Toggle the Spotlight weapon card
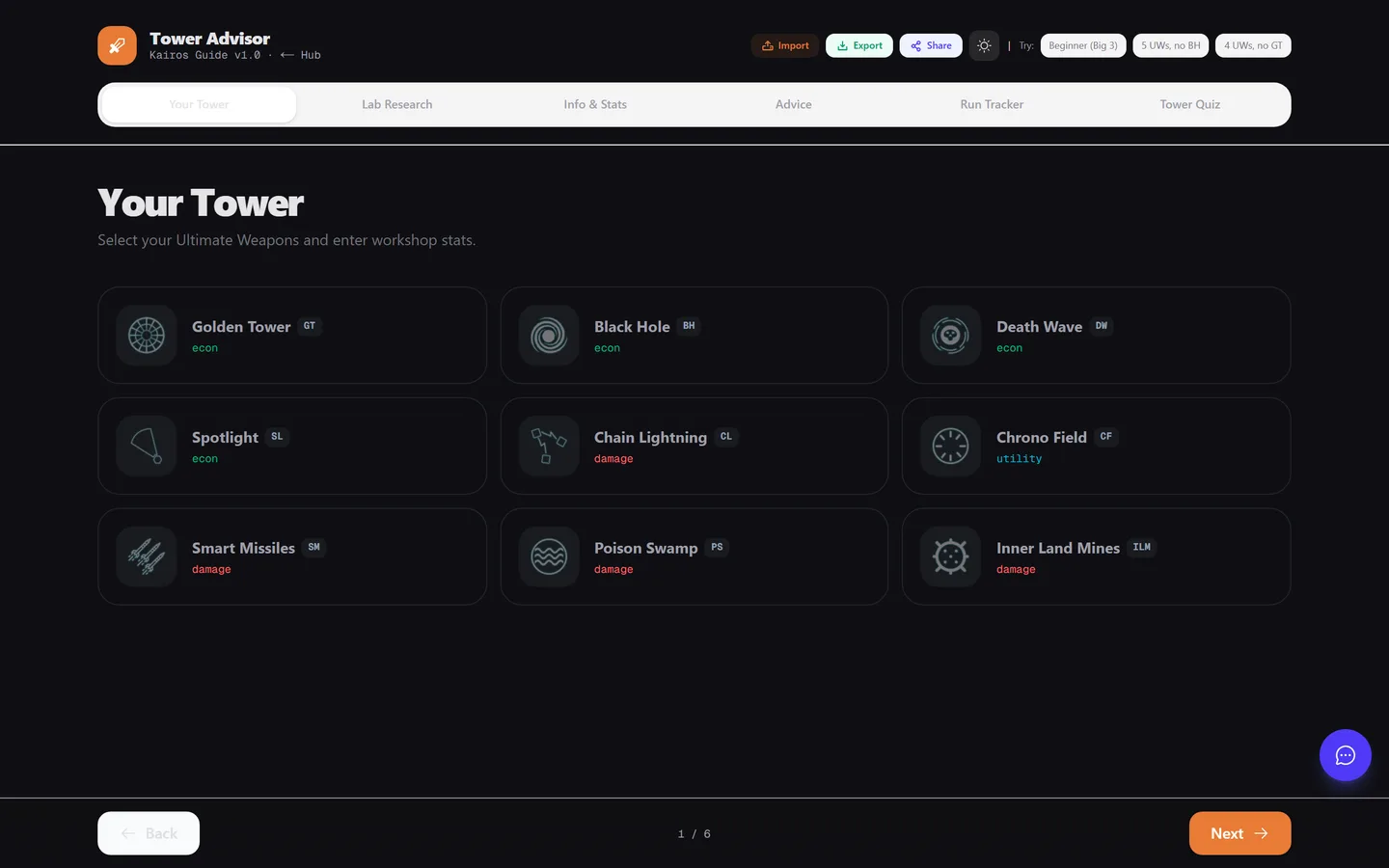The height and width of the screenshot is (868, 1389). click(292, 446)
